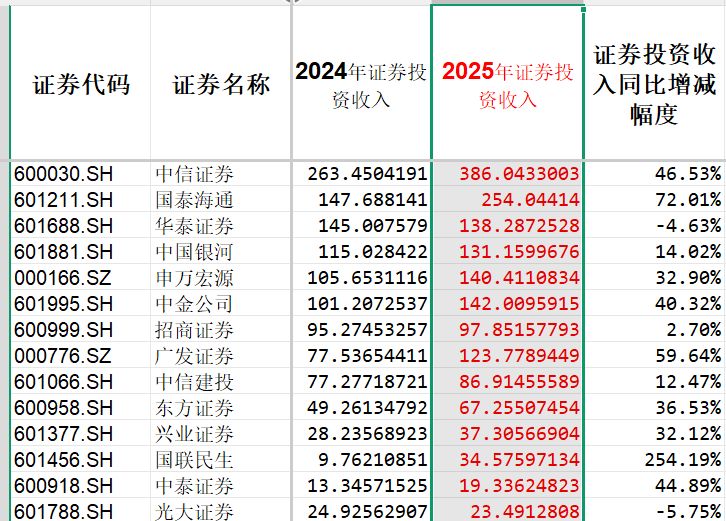The height and width of the screenshot is (521, 726).
Task: Click the value 95.27453257
Action: 367,330
